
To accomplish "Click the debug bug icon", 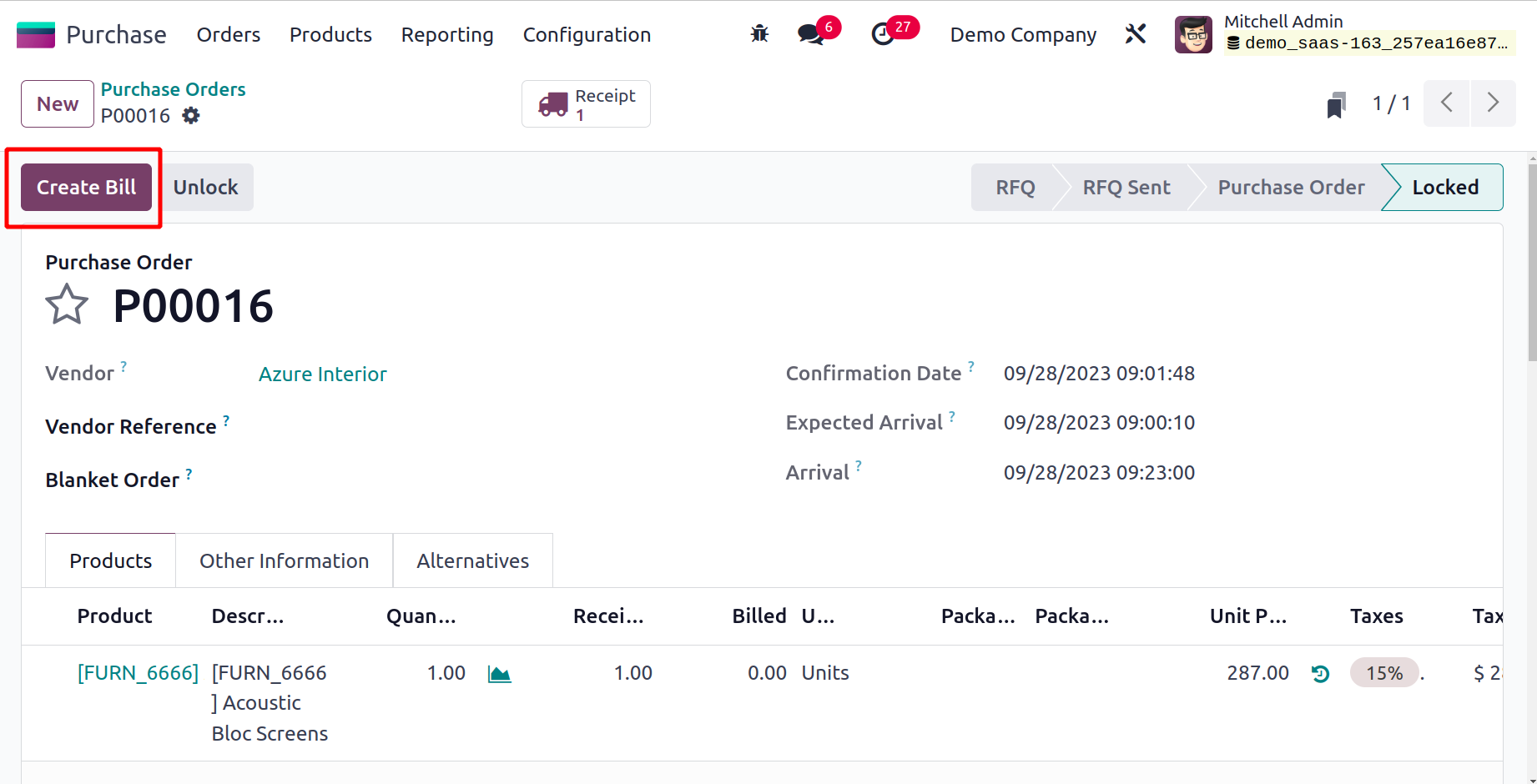I will [759, 34].
